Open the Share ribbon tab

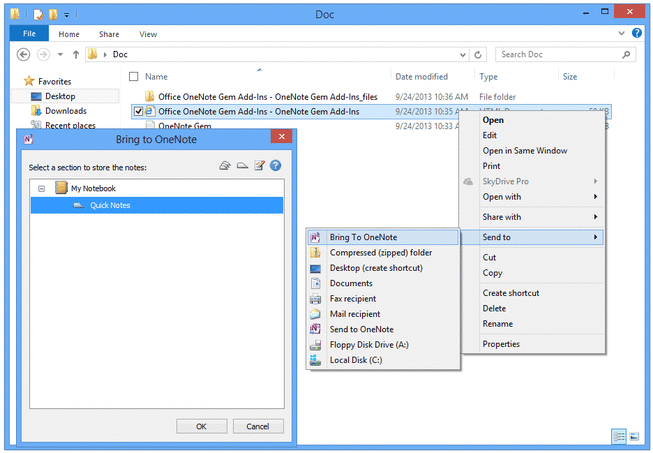pos(109,34)
